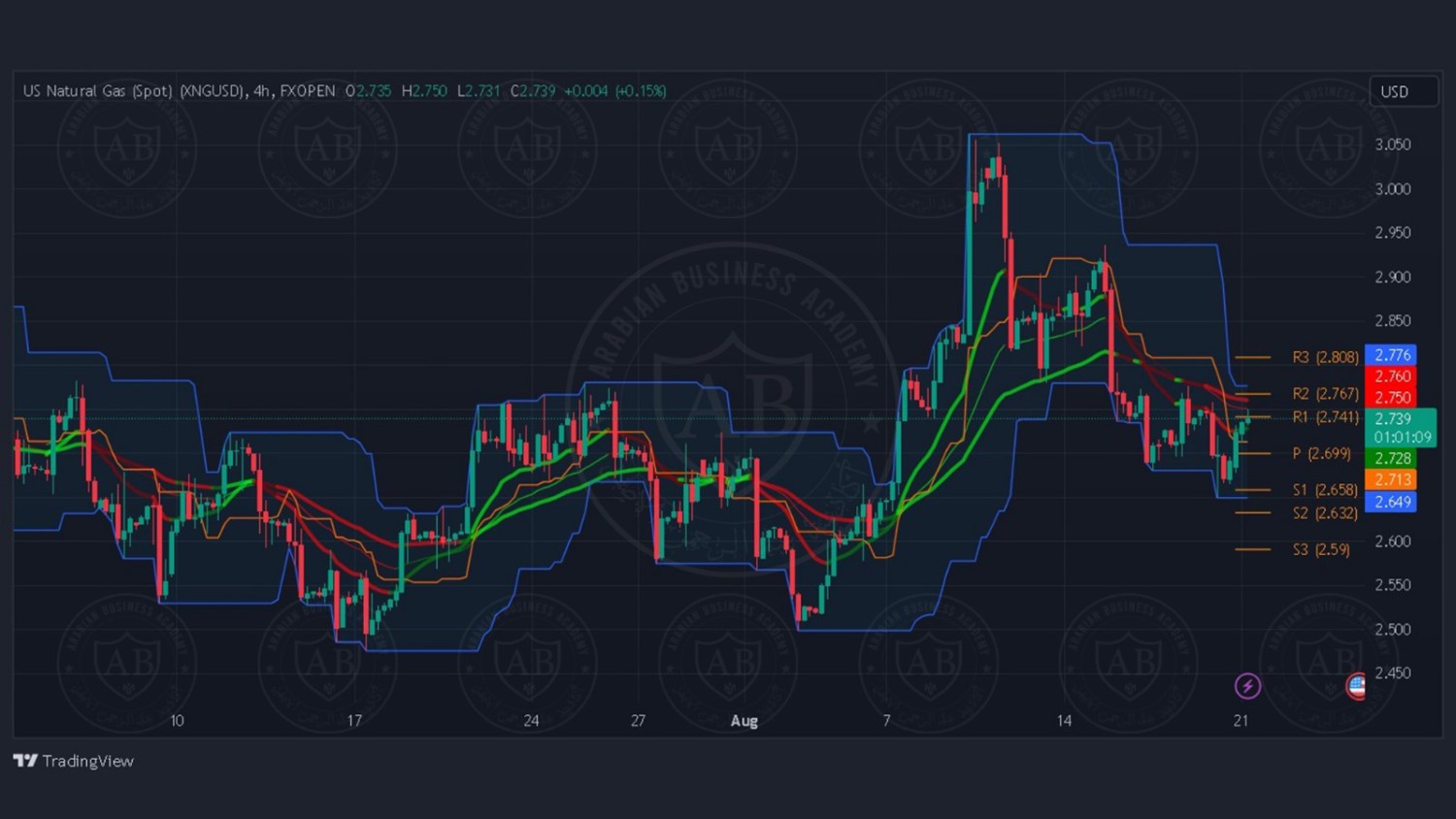Click the 2.900 price axis tick
Image resolution: width=1456 pixels, height=819 pixels.
[1393, 278]
